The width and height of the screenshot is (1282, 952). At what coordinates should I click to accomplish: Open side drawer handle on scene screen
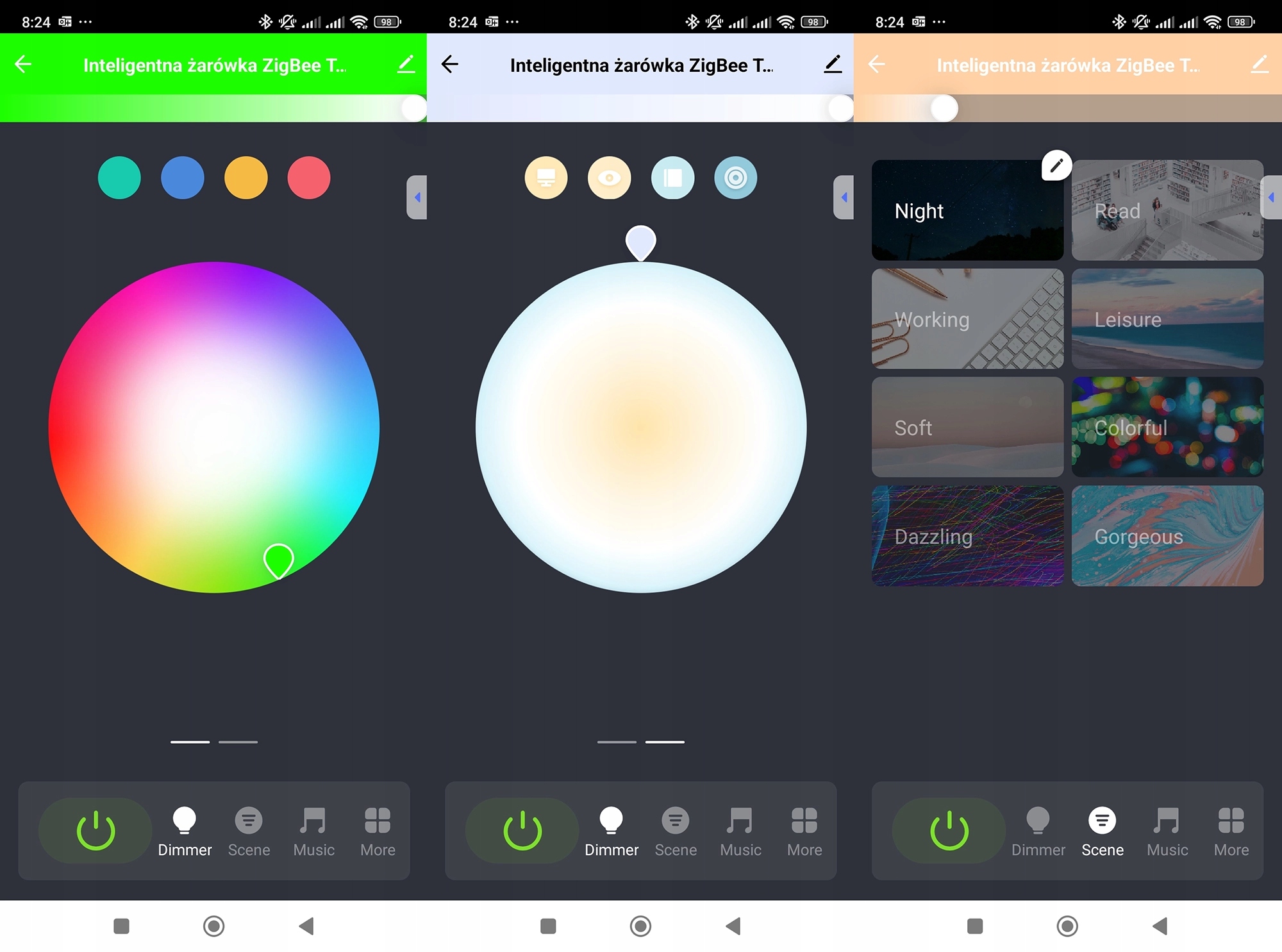pos(1271,197)
